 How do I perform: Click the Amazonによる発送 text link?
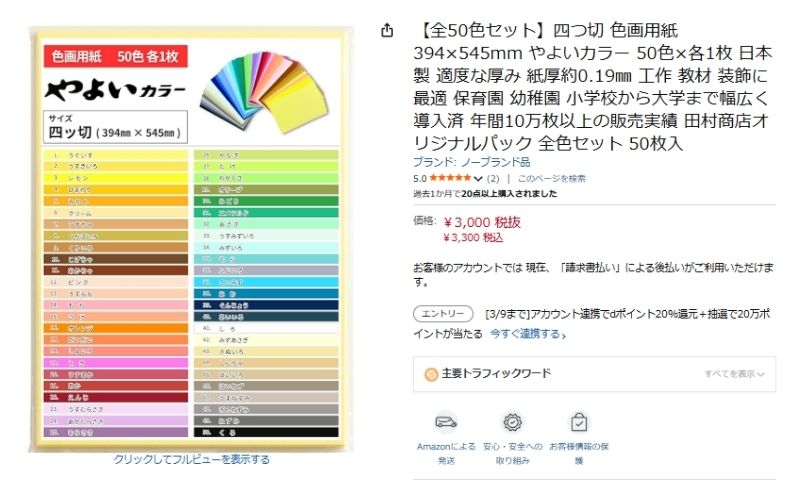pyautogui.click(x=446, y=453)
